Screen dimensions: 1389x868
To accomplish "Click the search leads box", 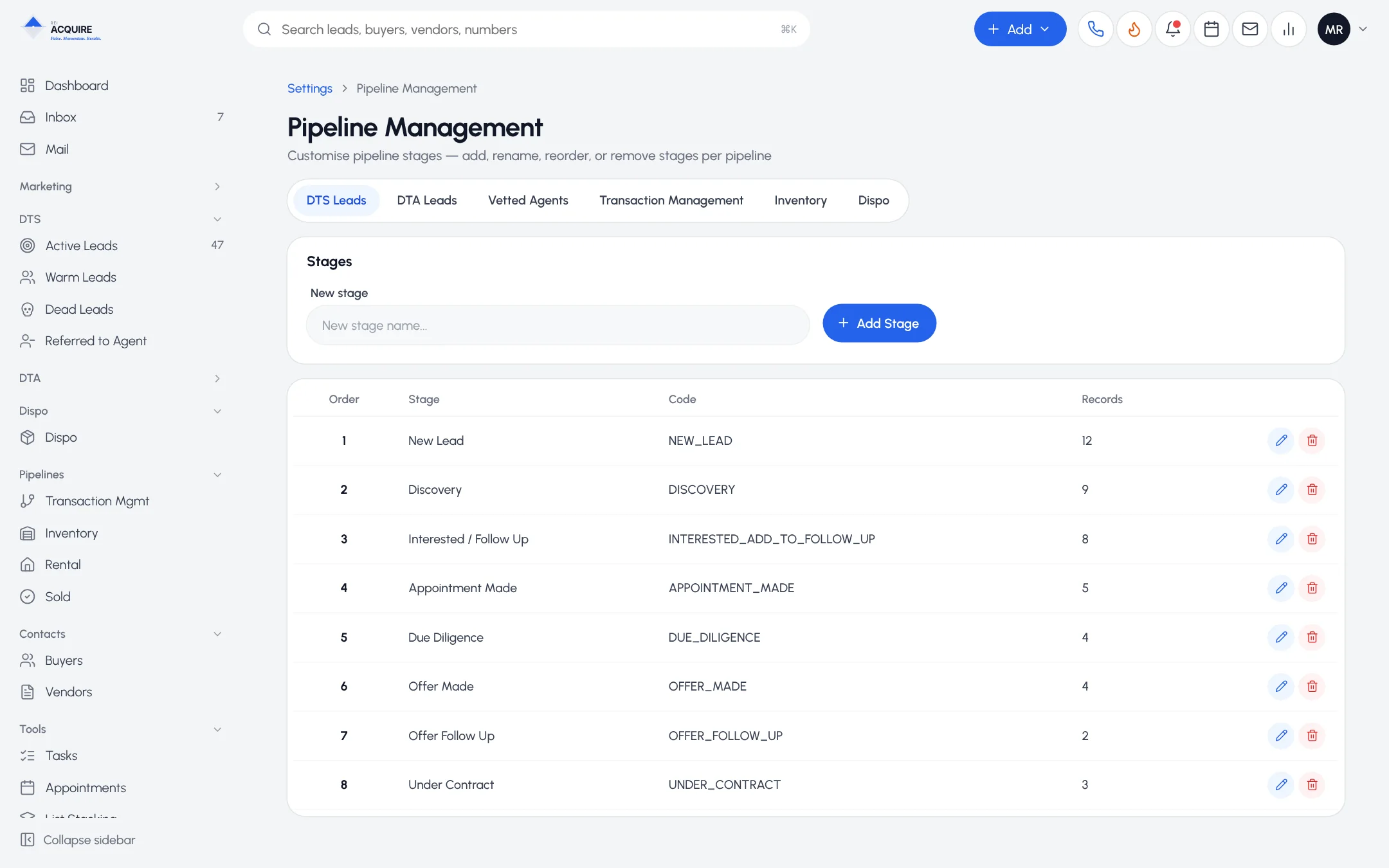I will tap(526, 29).
